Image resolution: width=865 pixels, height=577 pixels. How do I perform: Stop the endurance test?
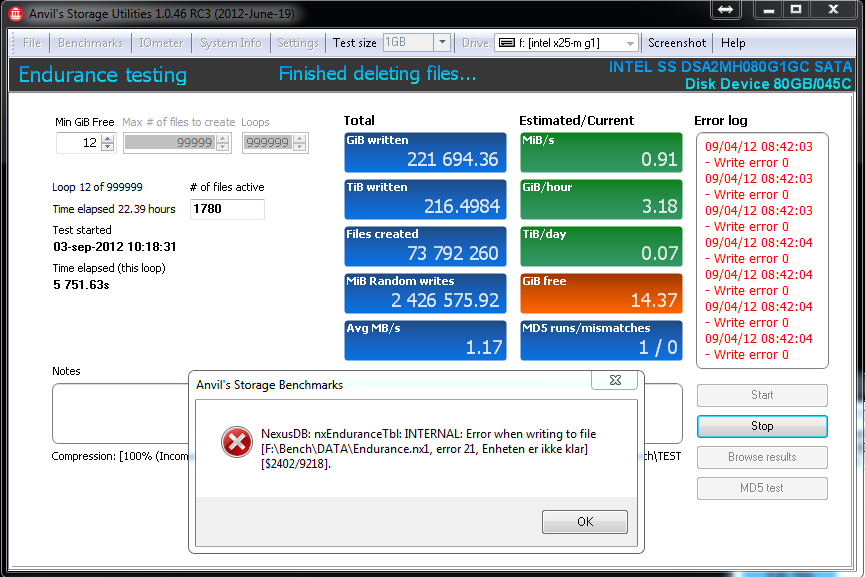[762, 426]
